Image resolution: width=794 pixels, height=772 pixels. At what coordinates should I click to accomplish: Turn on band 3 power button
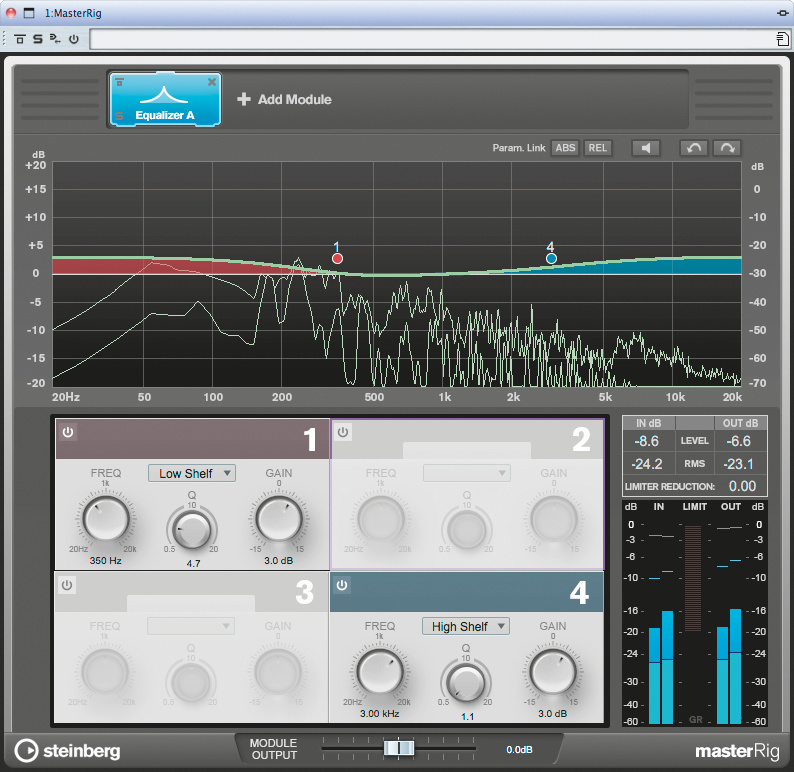pyautogui.click(x=68, y=586)
